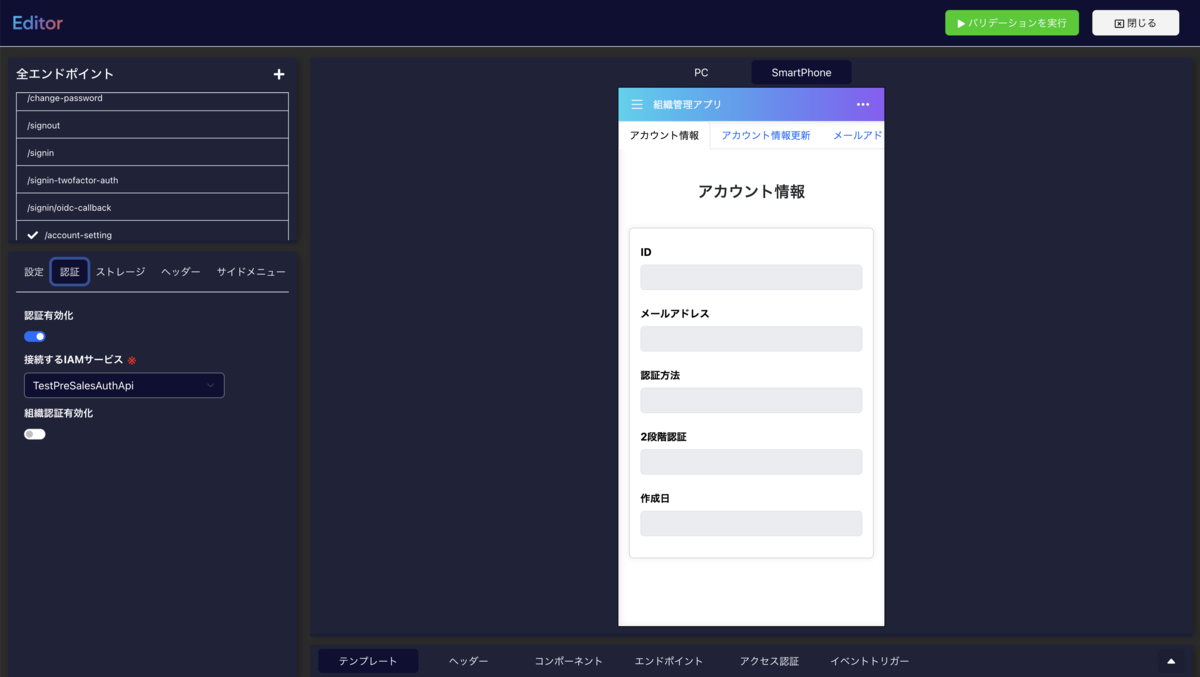Switch to the コンポーネント tab
Viewport: 1200px width, 677px height.
(x=568, y=661)
